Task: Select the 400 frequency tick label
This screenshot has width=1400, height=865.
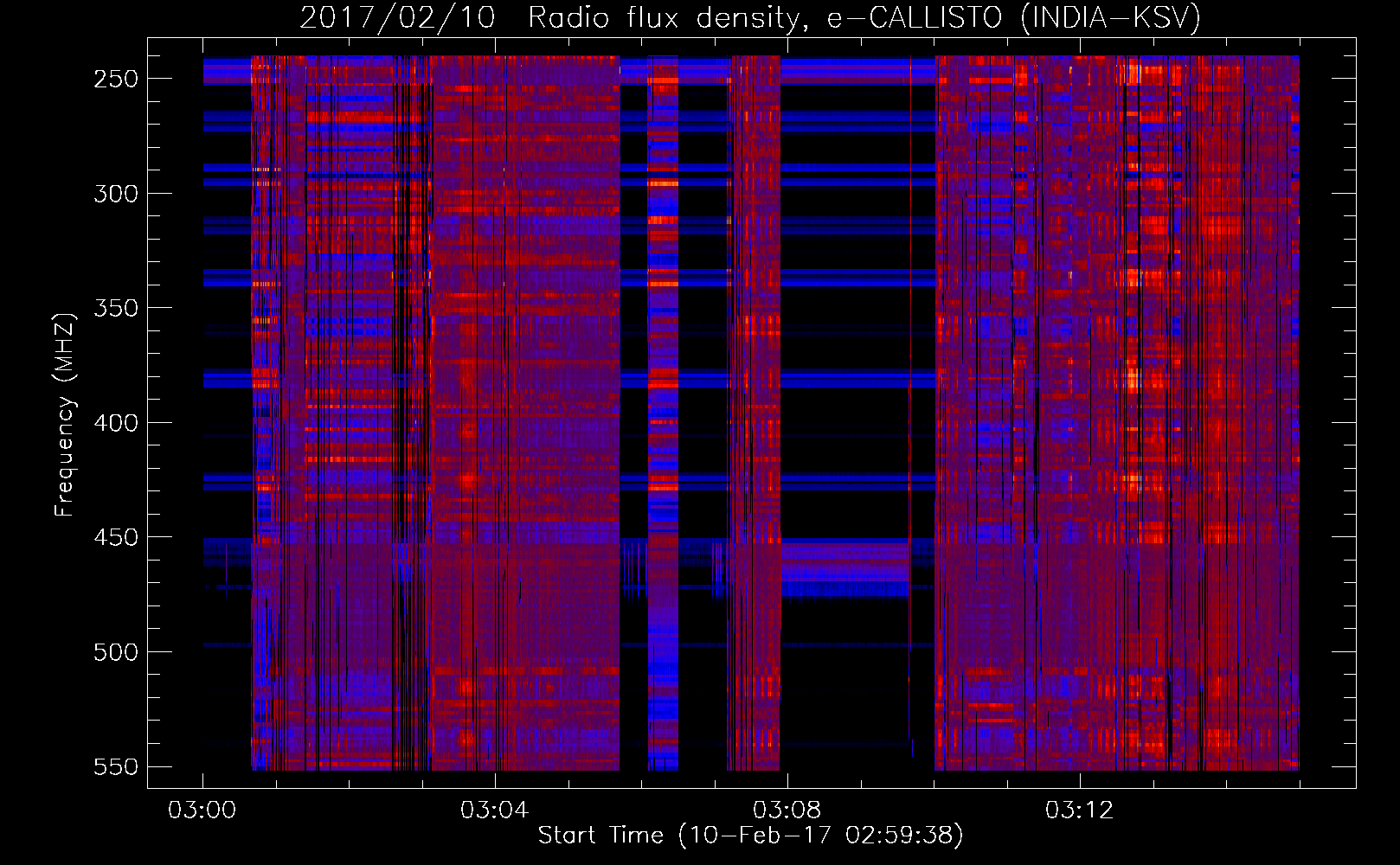Action: tap(116, 423)
